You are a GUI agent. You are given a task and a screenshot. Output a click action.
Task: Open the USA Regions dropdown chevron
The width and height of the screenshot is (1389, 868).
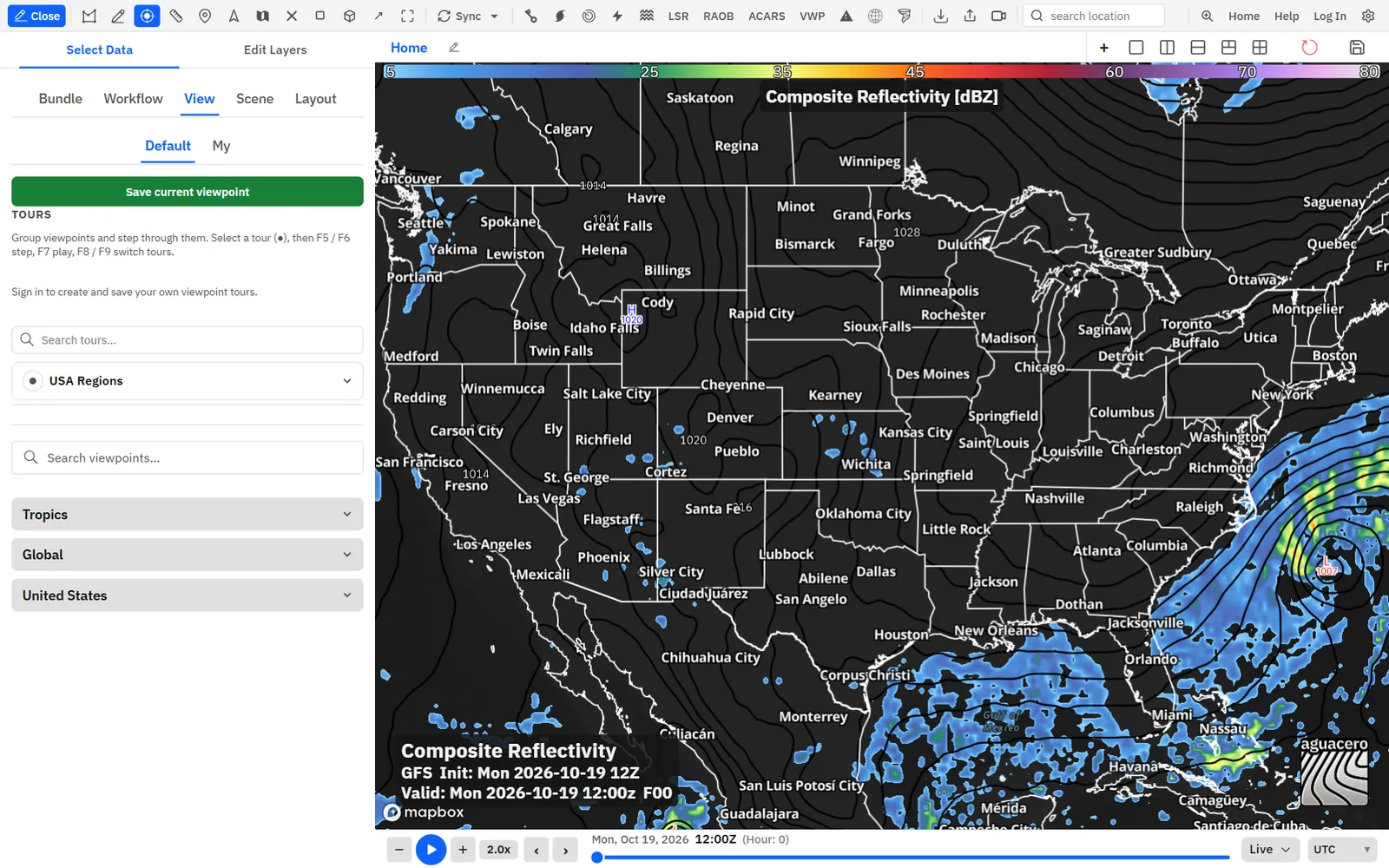(347, 381)
